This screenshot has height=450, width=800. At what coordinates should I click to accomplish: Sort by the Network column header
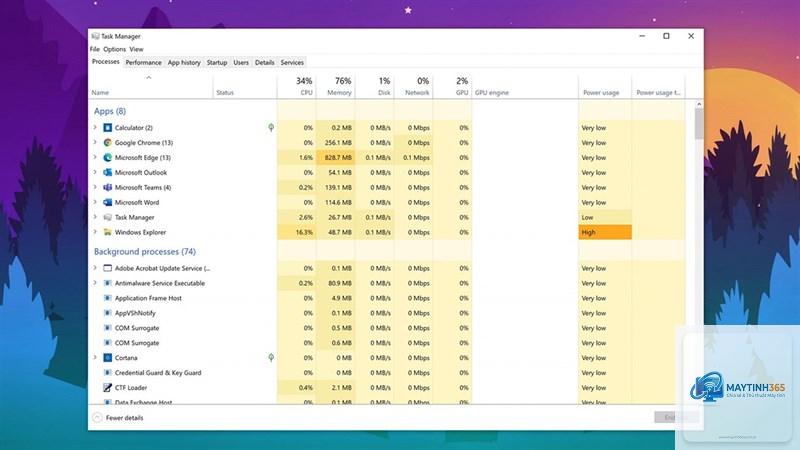413,86
